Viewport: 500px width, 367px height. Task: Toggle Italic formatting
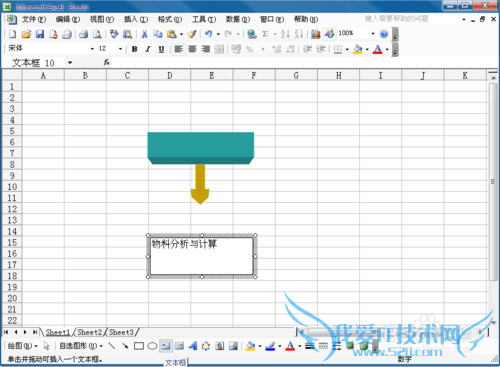click(x=148, y=49)
